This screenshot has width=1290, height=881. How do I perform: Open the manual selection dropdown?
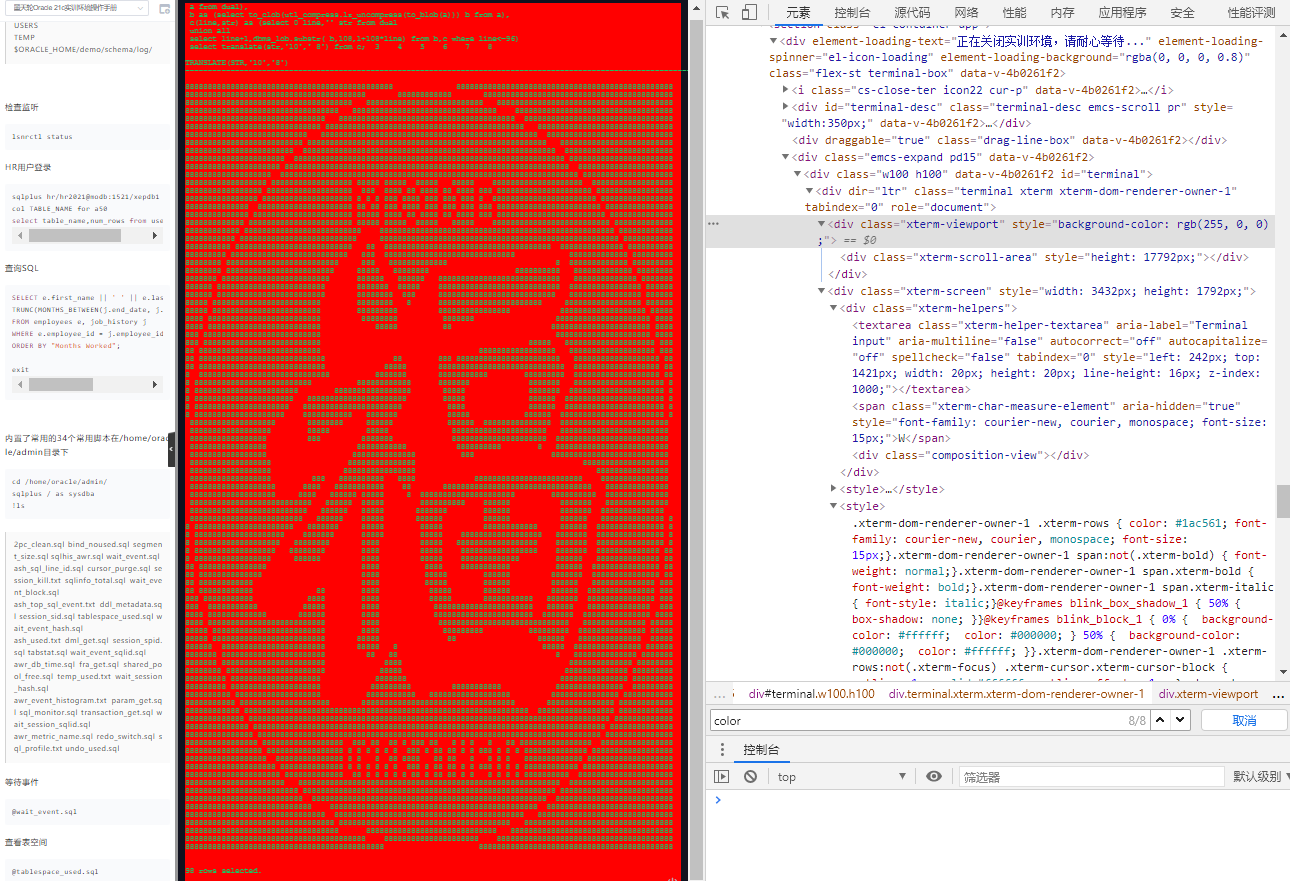point(77,8)
